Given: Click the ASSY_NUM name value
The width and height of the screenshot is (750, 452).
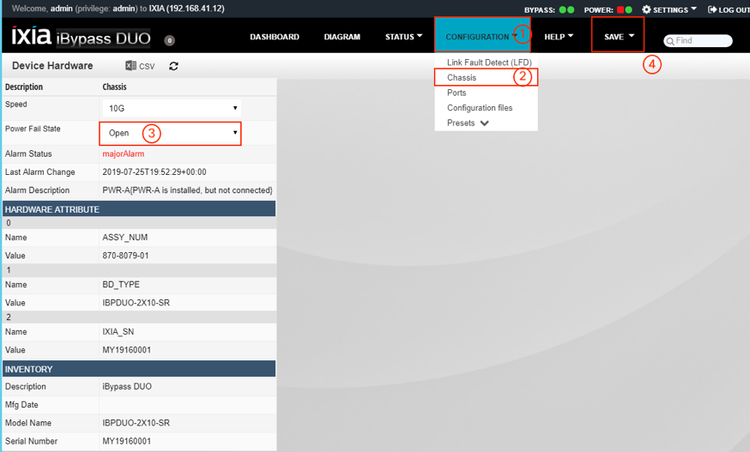Looking at the screenshot, I should 125,237.
